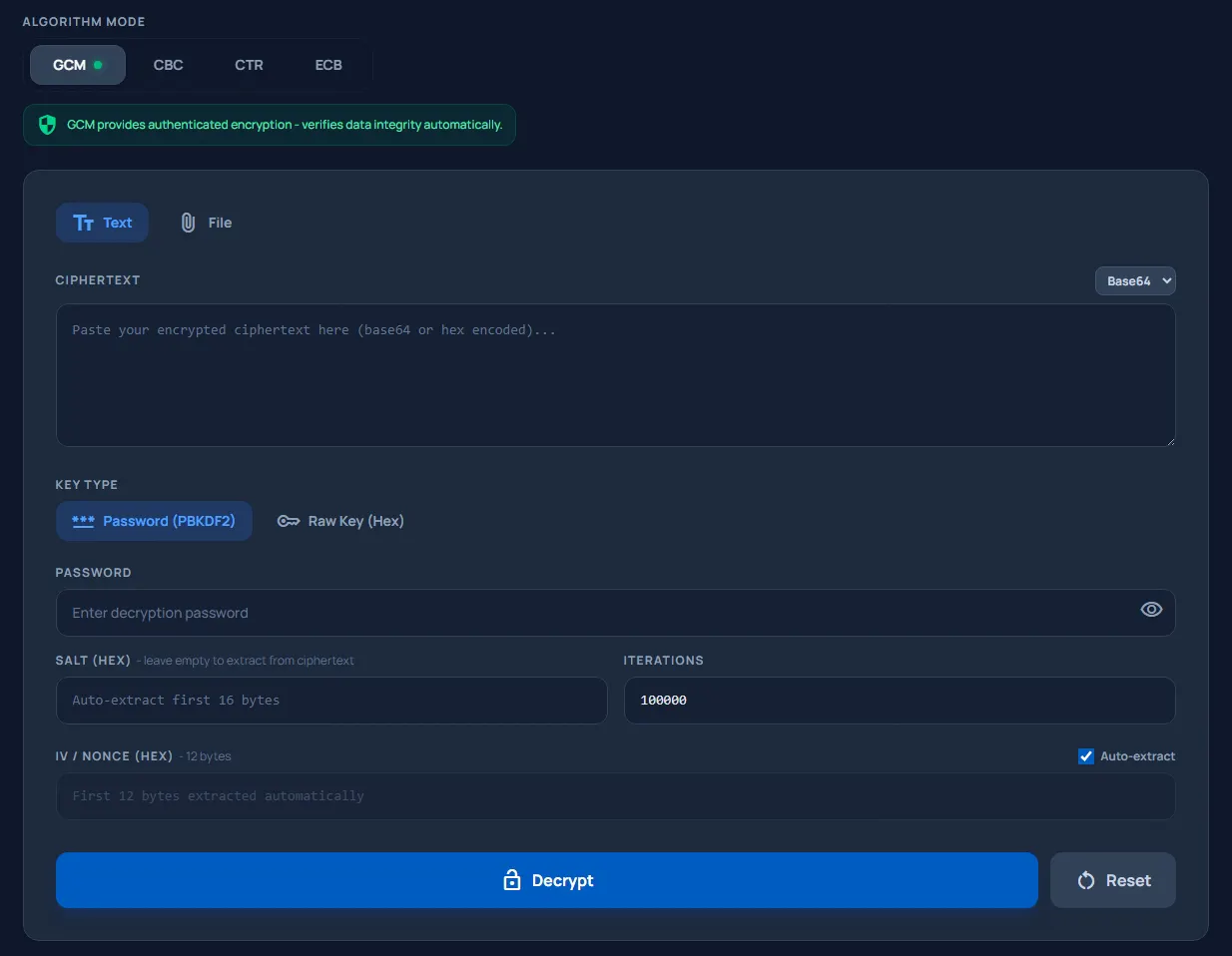Choose Password (PBKDF2) key type
Screen dimensions: 1232x956
pos(154,521)
